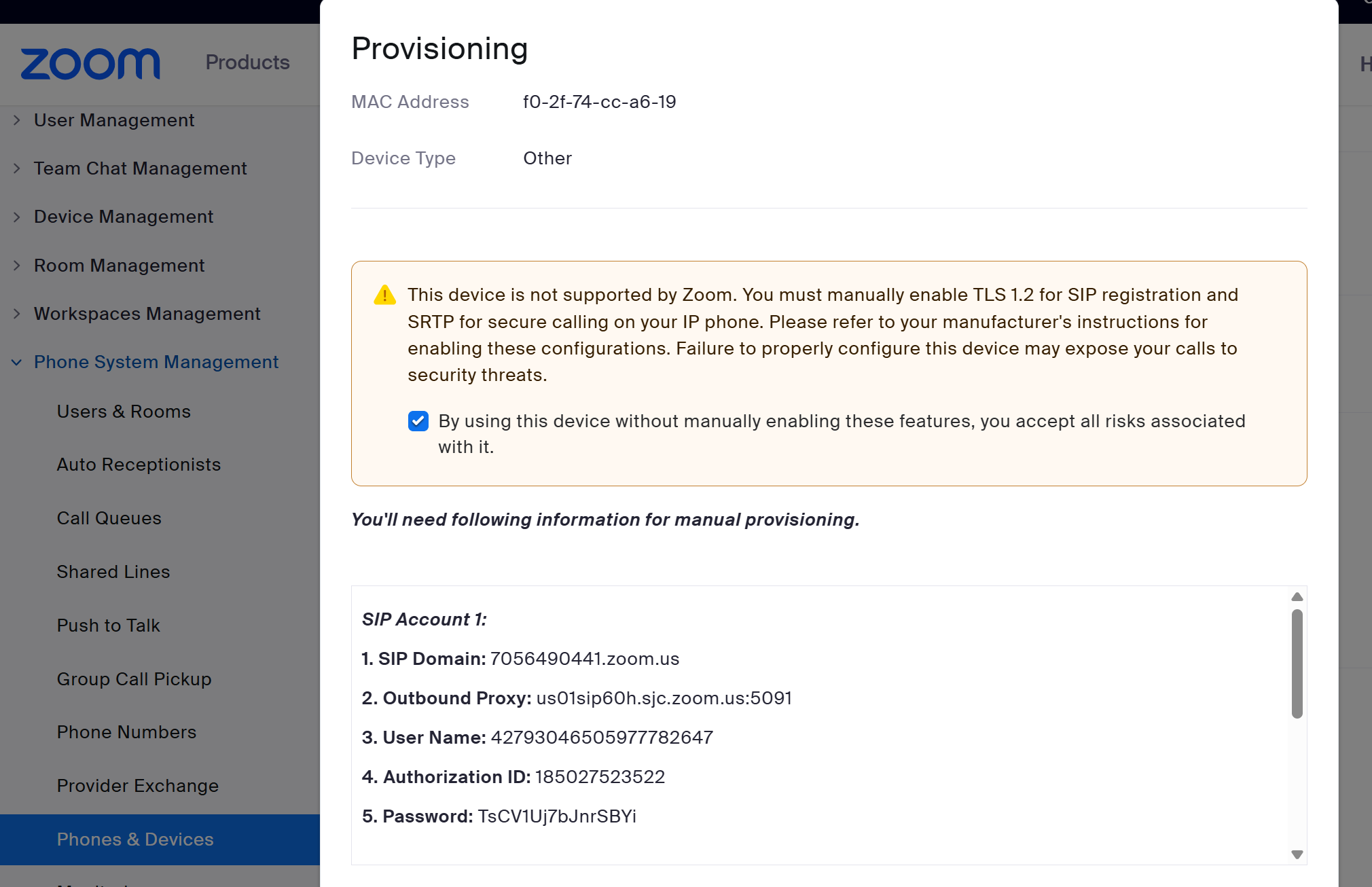The width and height of the screenshot is (1372, 887).
Task: Click the scroll down arrow in SIP panel
Action: (1297, 854)
